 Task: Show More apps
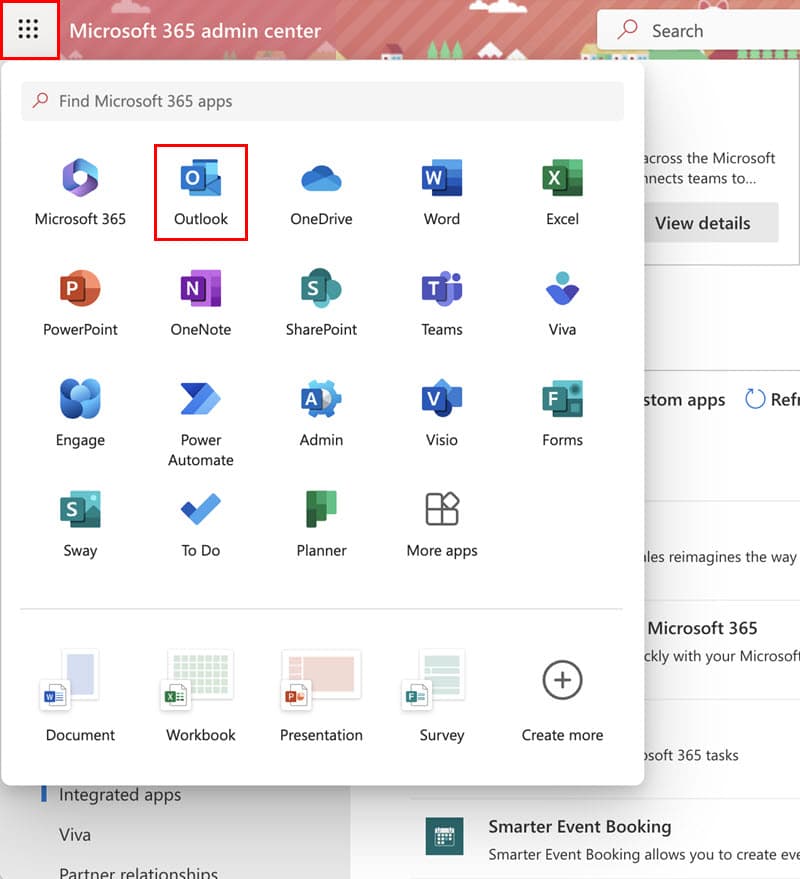pos(442,524)
